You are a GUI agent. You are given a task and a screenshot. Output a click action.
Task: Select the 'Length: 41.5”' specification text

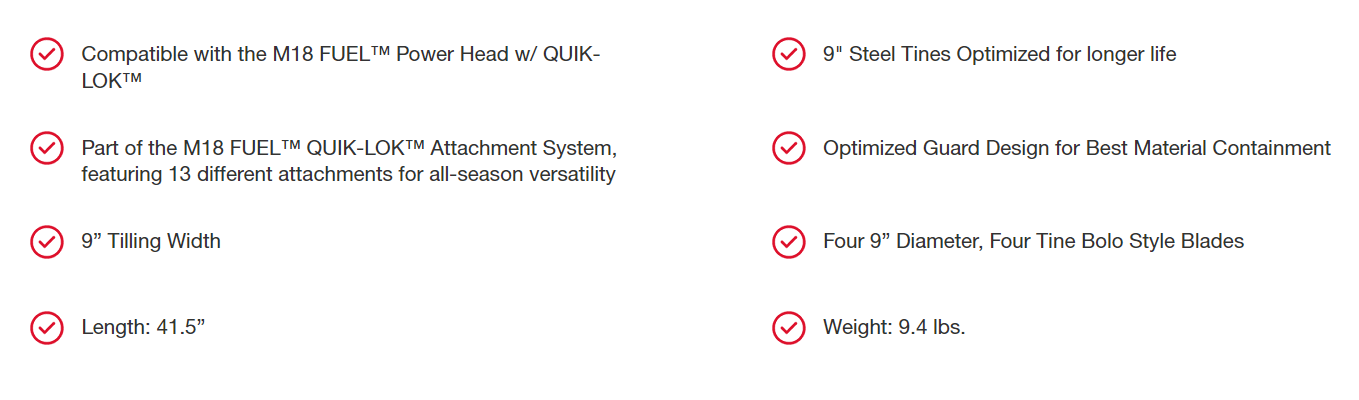pyautogui.click(x=143, y=327)
